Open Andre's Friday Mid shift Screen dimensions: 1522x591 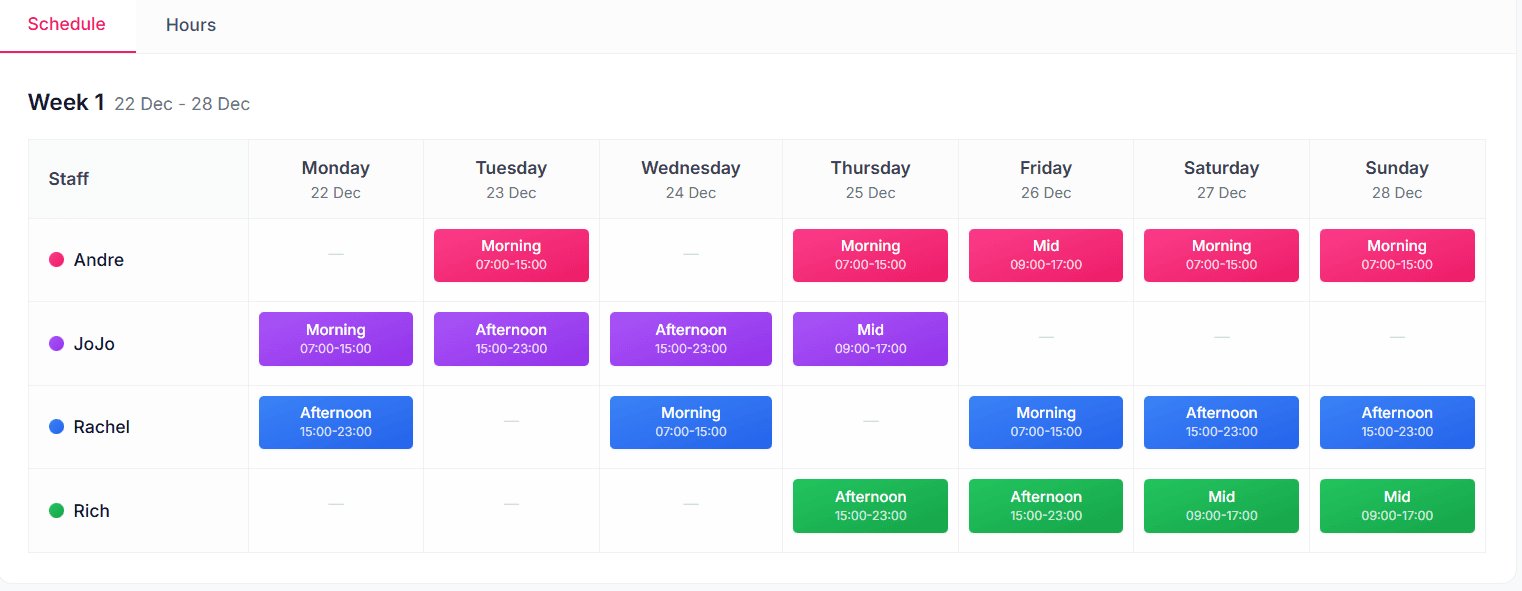coord(1045,255)
